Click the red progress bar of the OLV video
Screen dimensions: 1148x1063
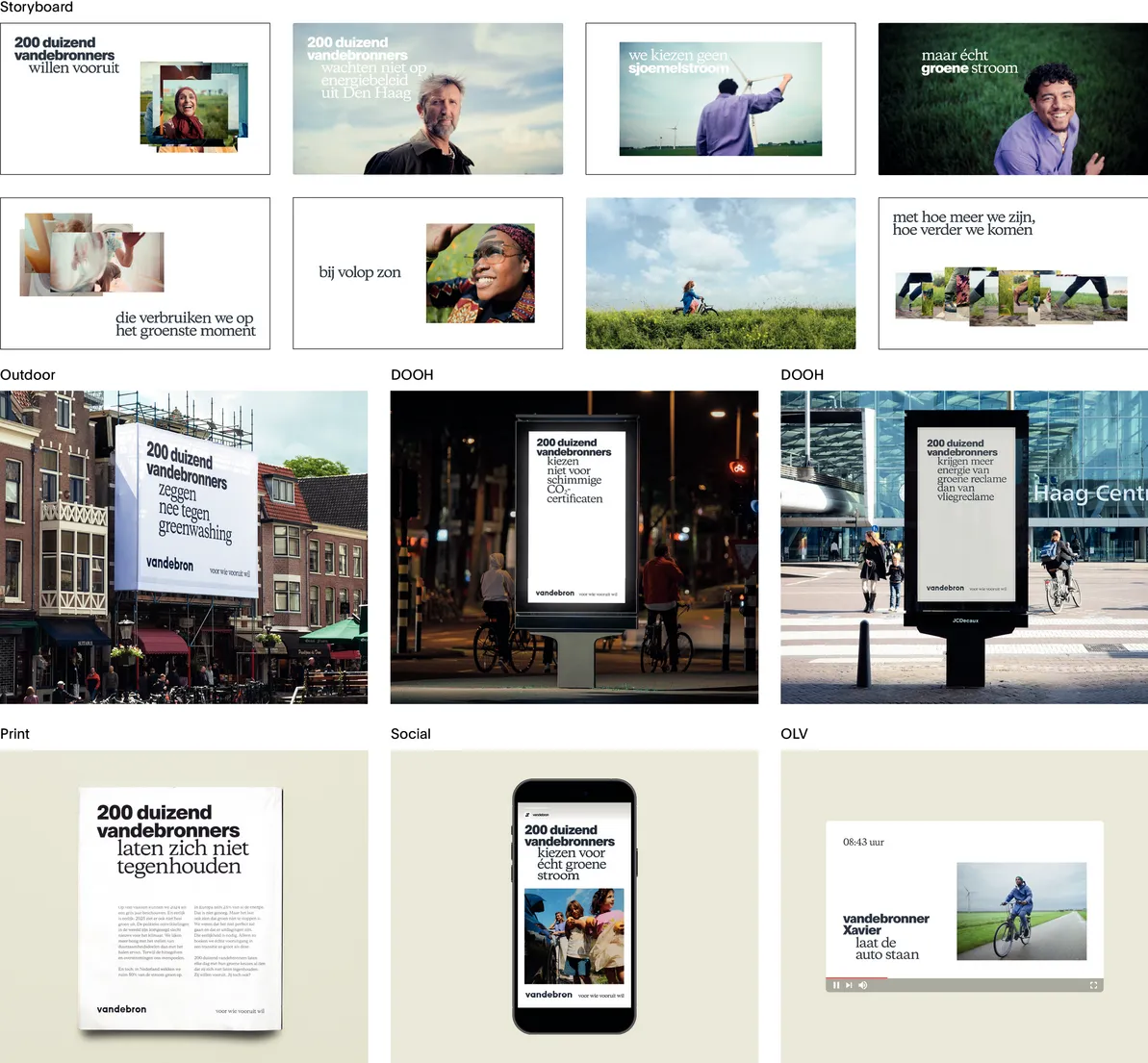pos(856,978)
